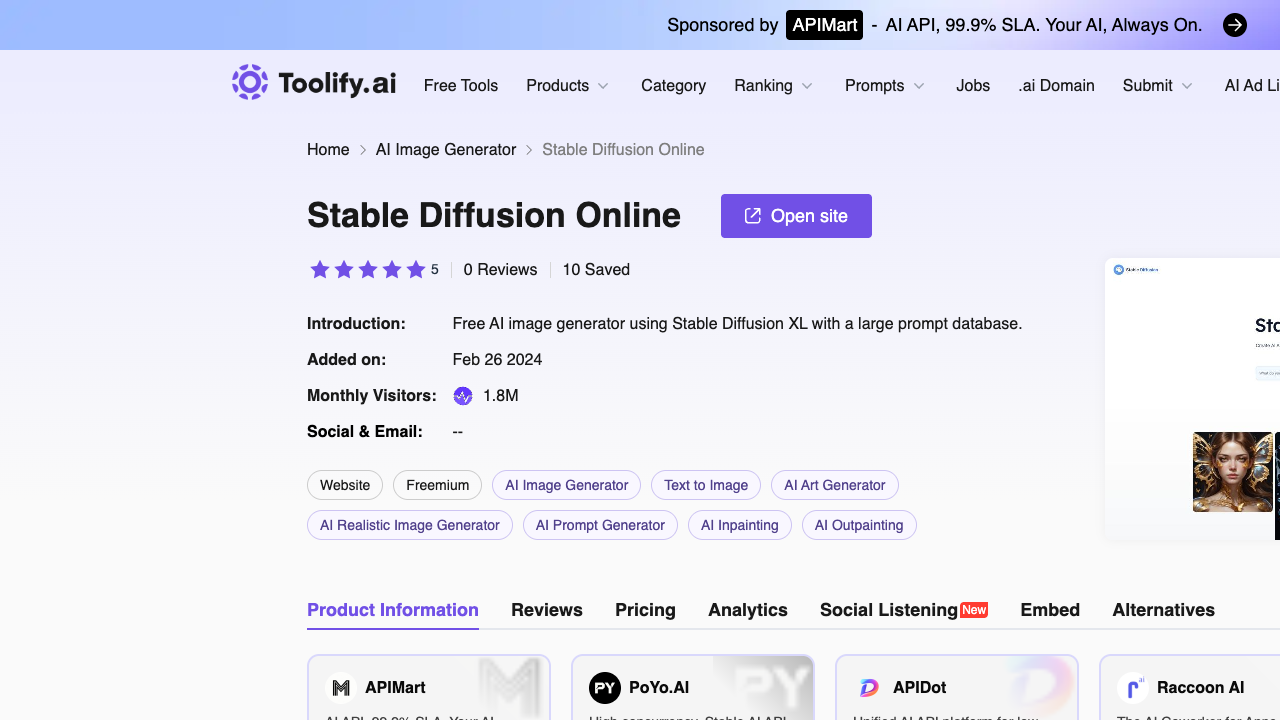Switch to the Pricing tab
The height and width of the screenshot is (720, 1280).
click(x=645, y=610)
